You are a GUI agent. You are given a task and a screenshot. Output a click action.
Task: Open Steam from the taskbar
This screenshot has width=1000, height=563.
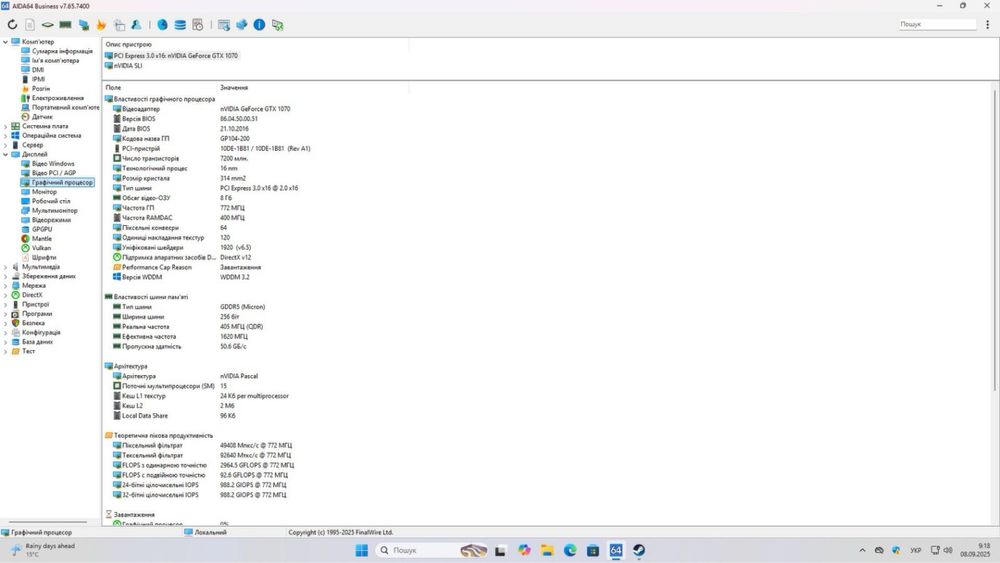point(638,550)
